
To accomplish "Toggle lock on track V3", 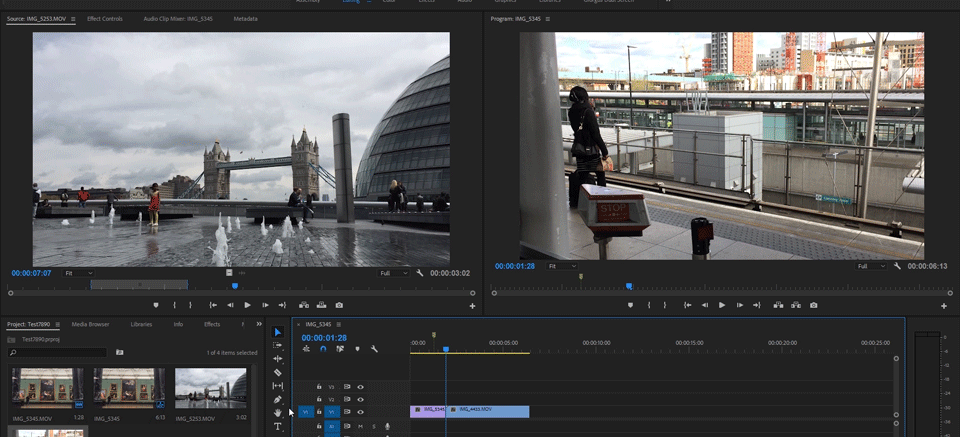I will 319,387.
